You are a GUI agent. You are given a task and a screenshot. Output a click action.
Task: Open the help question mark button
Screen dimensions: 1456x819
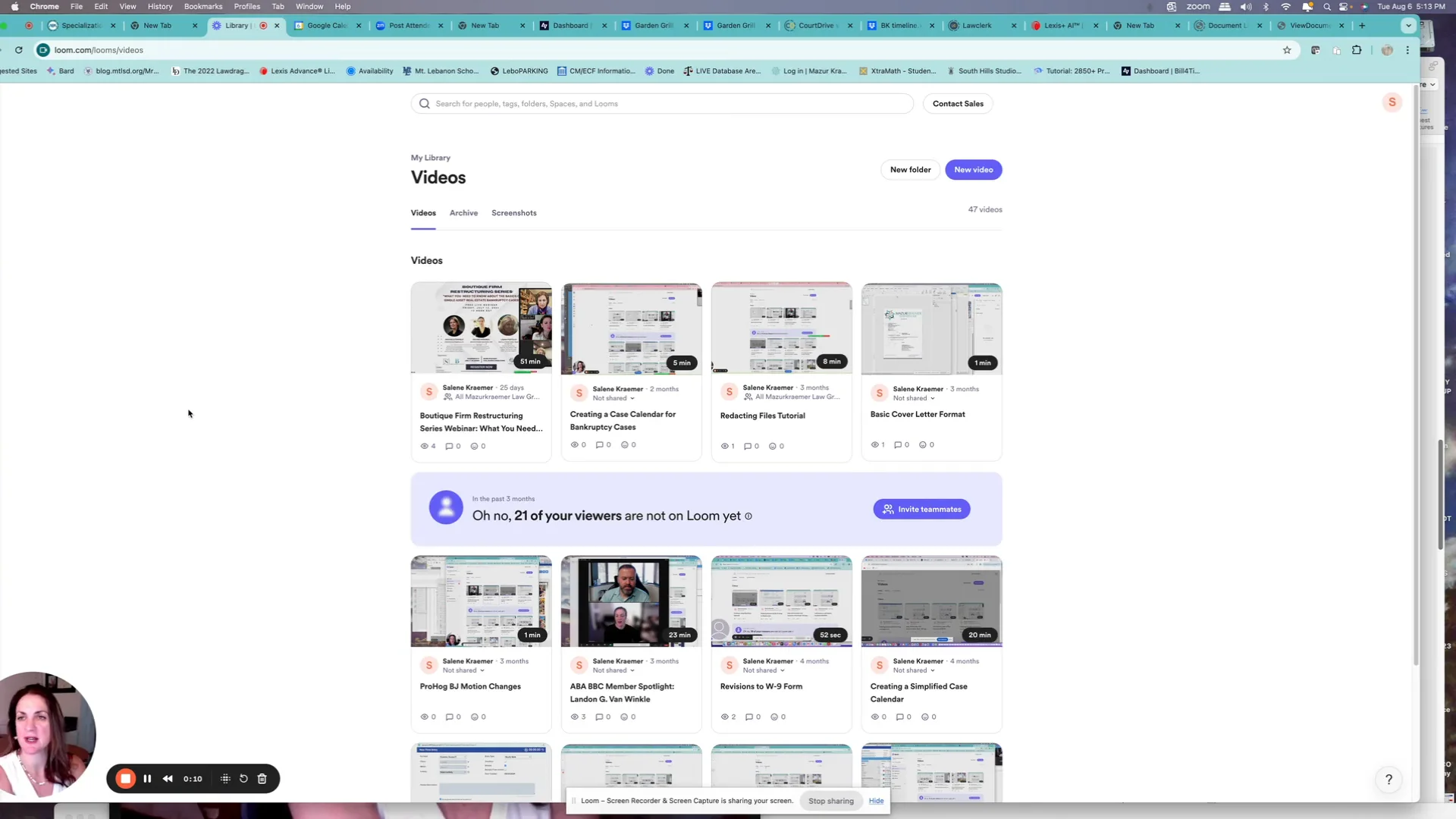[1389, 780]
